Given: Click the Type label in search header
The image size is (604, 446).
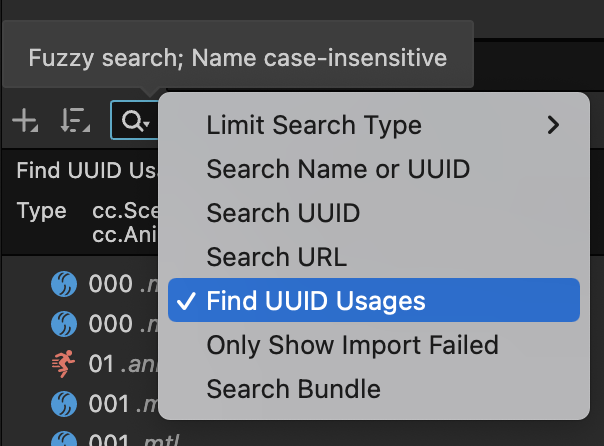Looking at the screenshot, I should tap(41, 211).
